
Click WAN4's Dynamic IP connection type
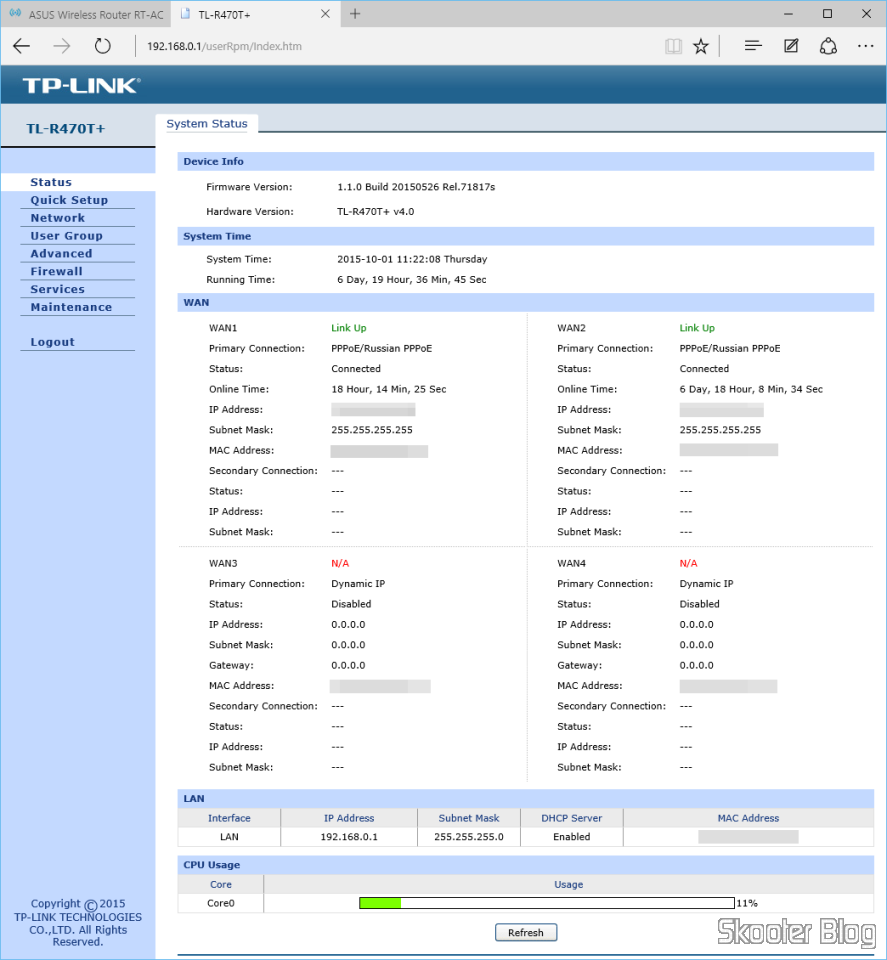coord(706,584)
